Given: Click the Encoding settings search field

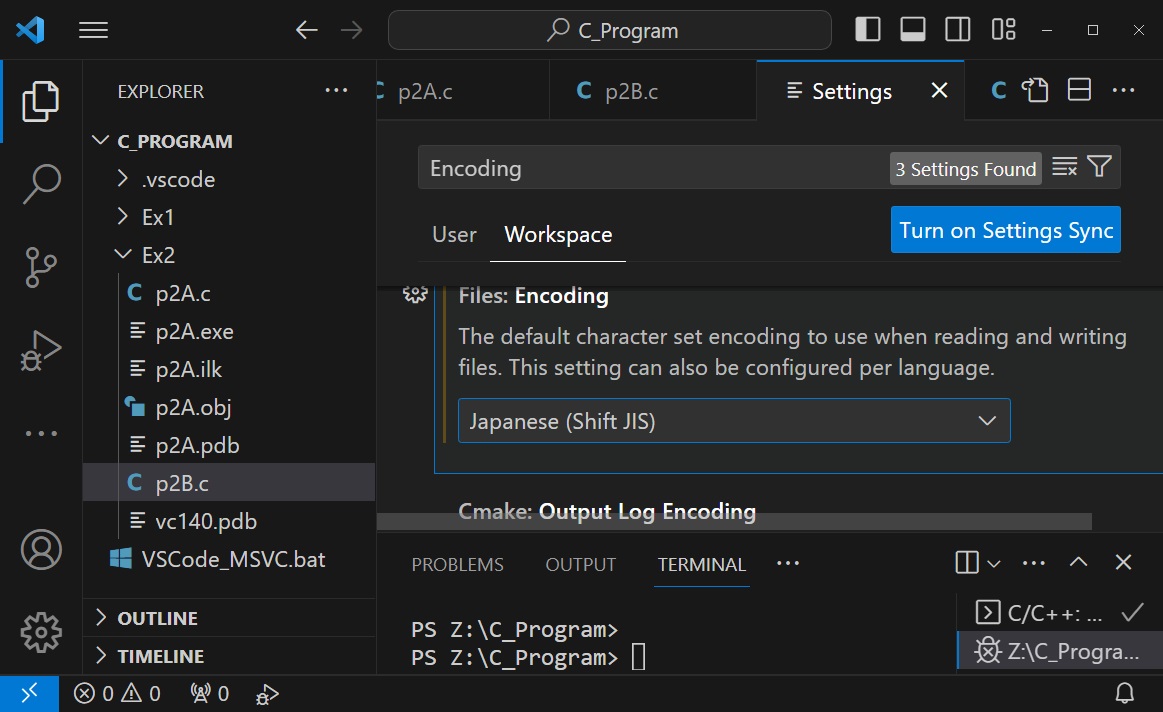Looking at the screenshot, I should click(x=653, y=168).
